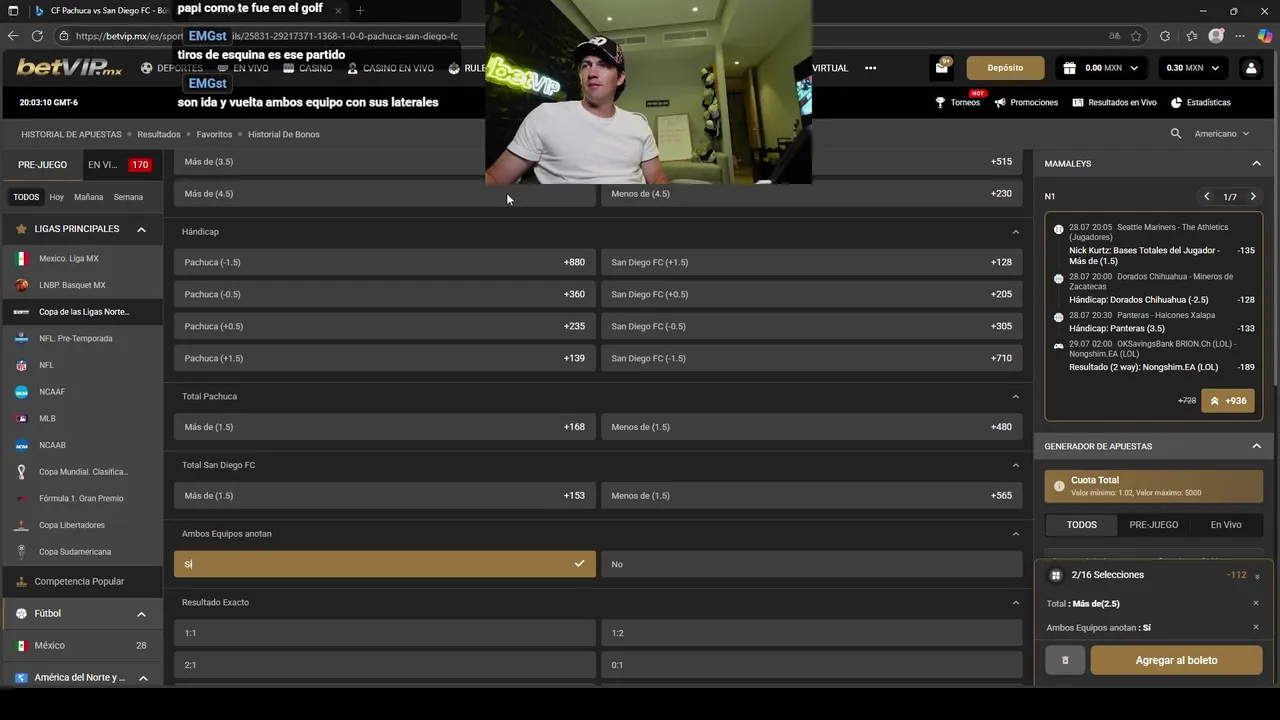Screen dimensions: 1280x720
Task: Select NFL. Pre-Temporada in sidebar
Action: (81, 338)
